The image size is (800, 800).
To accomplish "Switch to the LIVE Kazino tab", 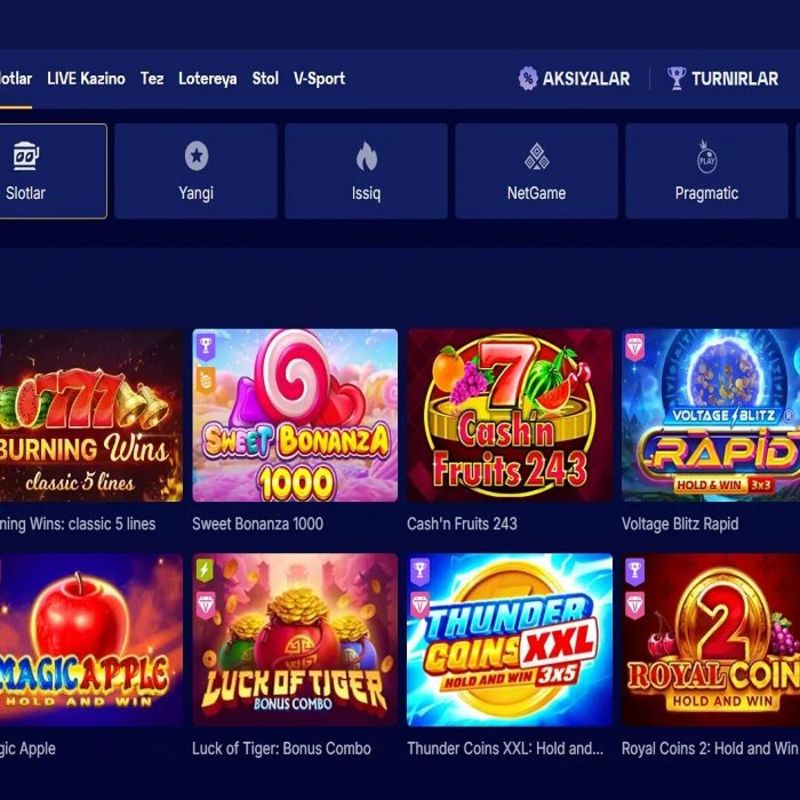I will 86,79.
